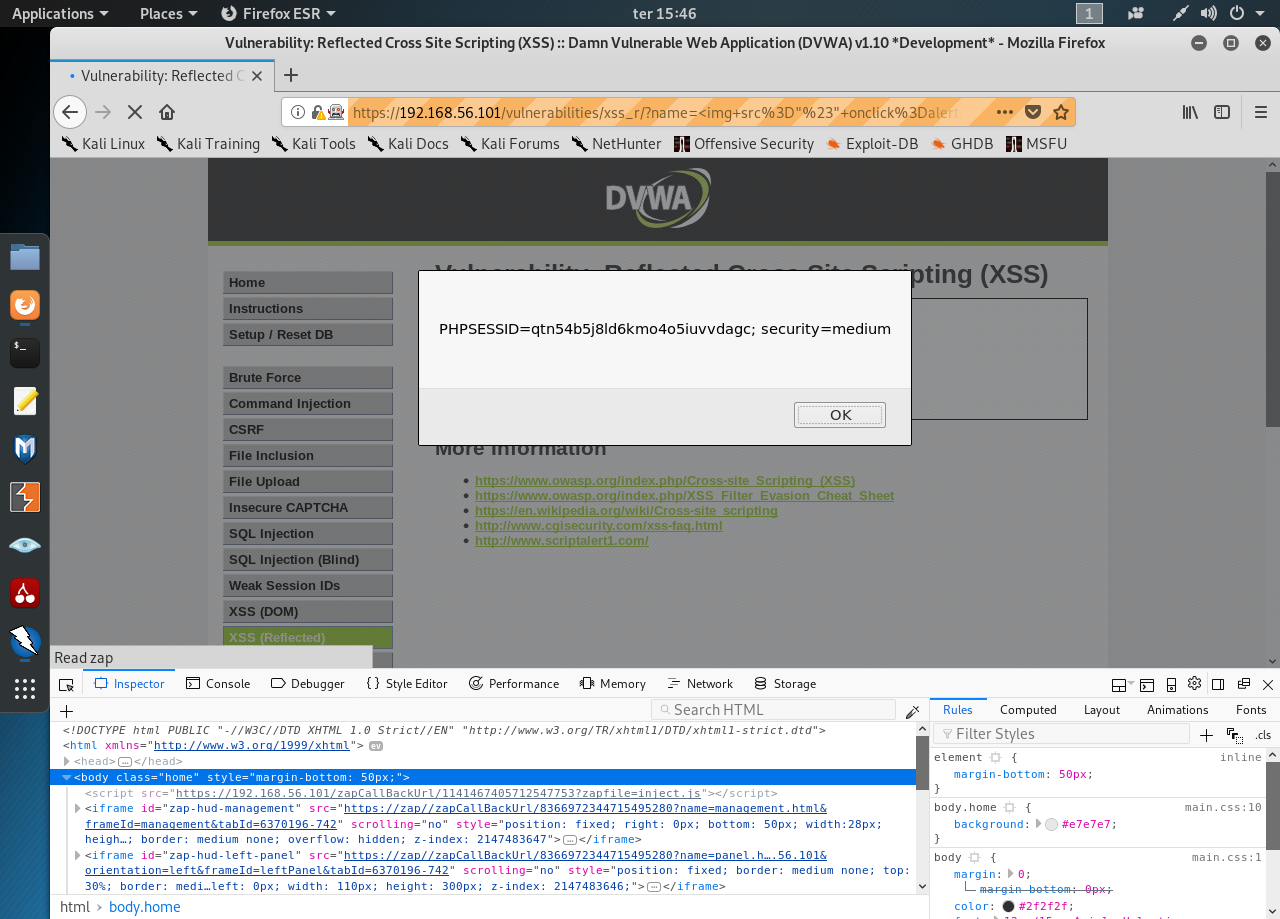Launch Burp Suite from the dock
Screen dimensions: 1280x919
coord(25,497)
